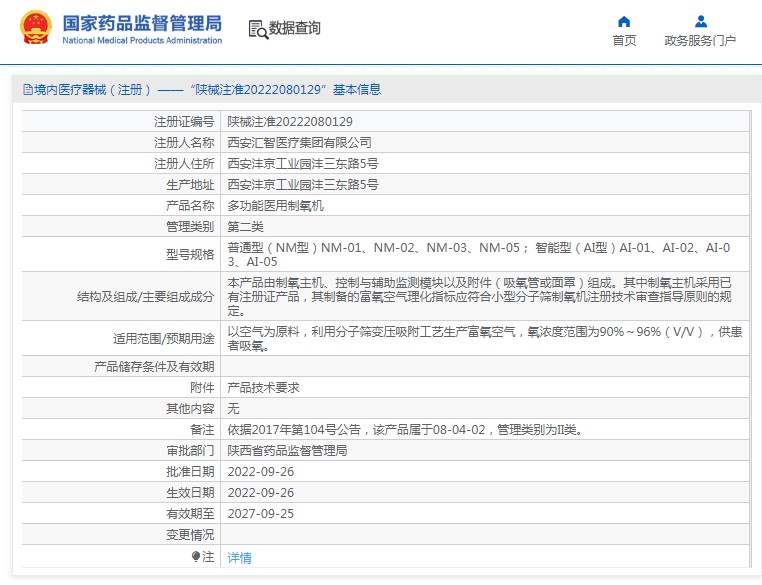Click the 适用范围/预期用途 label
The image size is (762, 585).
click(163, 338)
